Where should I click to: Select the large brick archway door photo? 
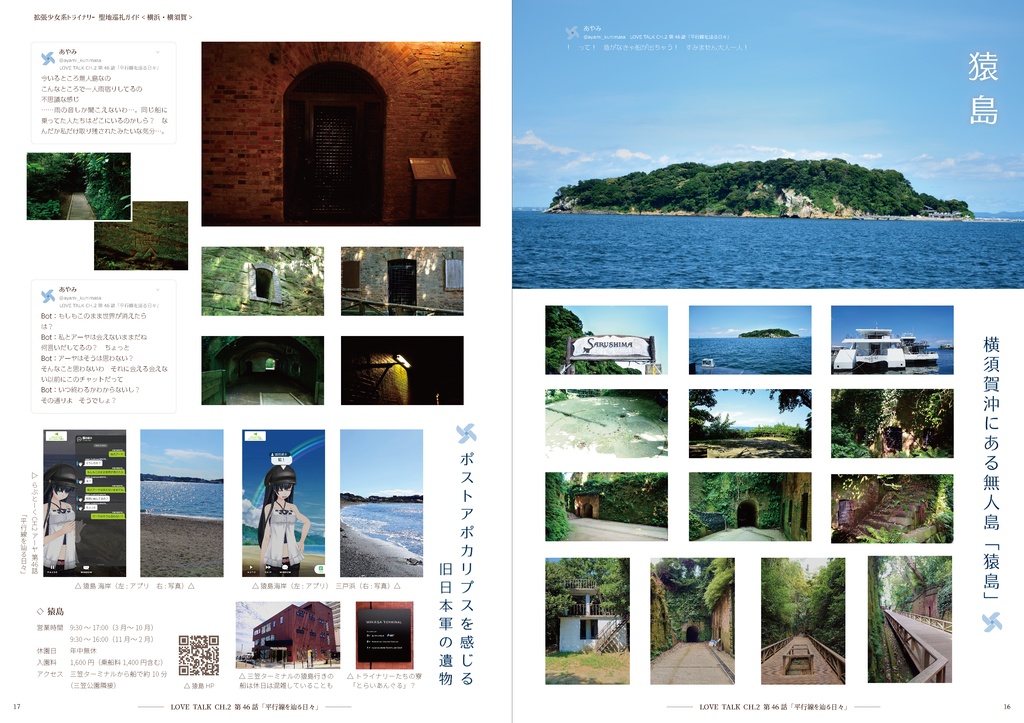[341, 134]
